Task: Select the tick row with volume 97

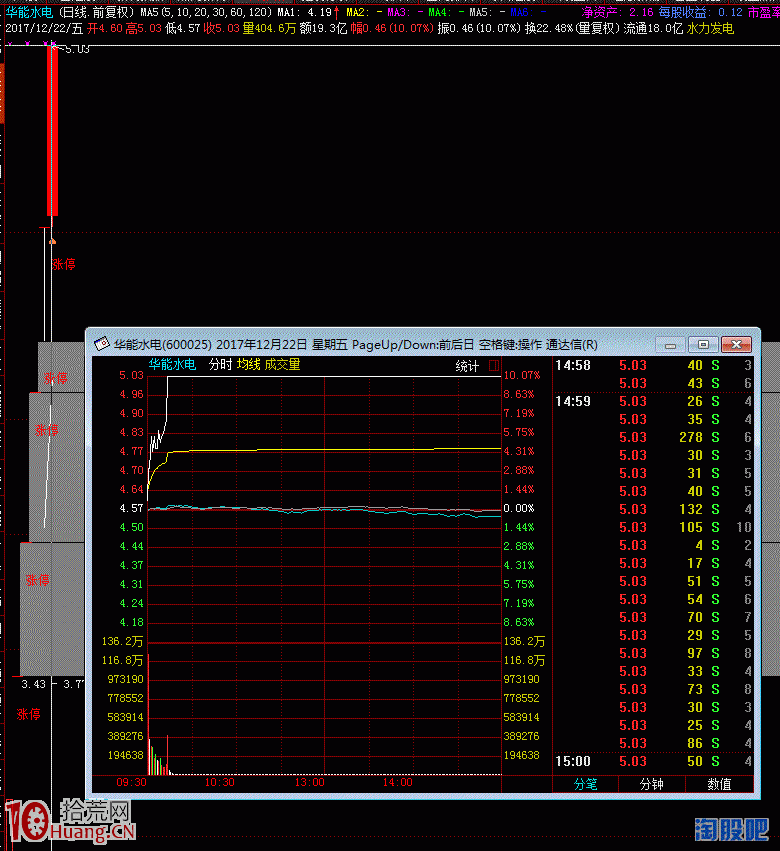Action: tap(653, 653)
